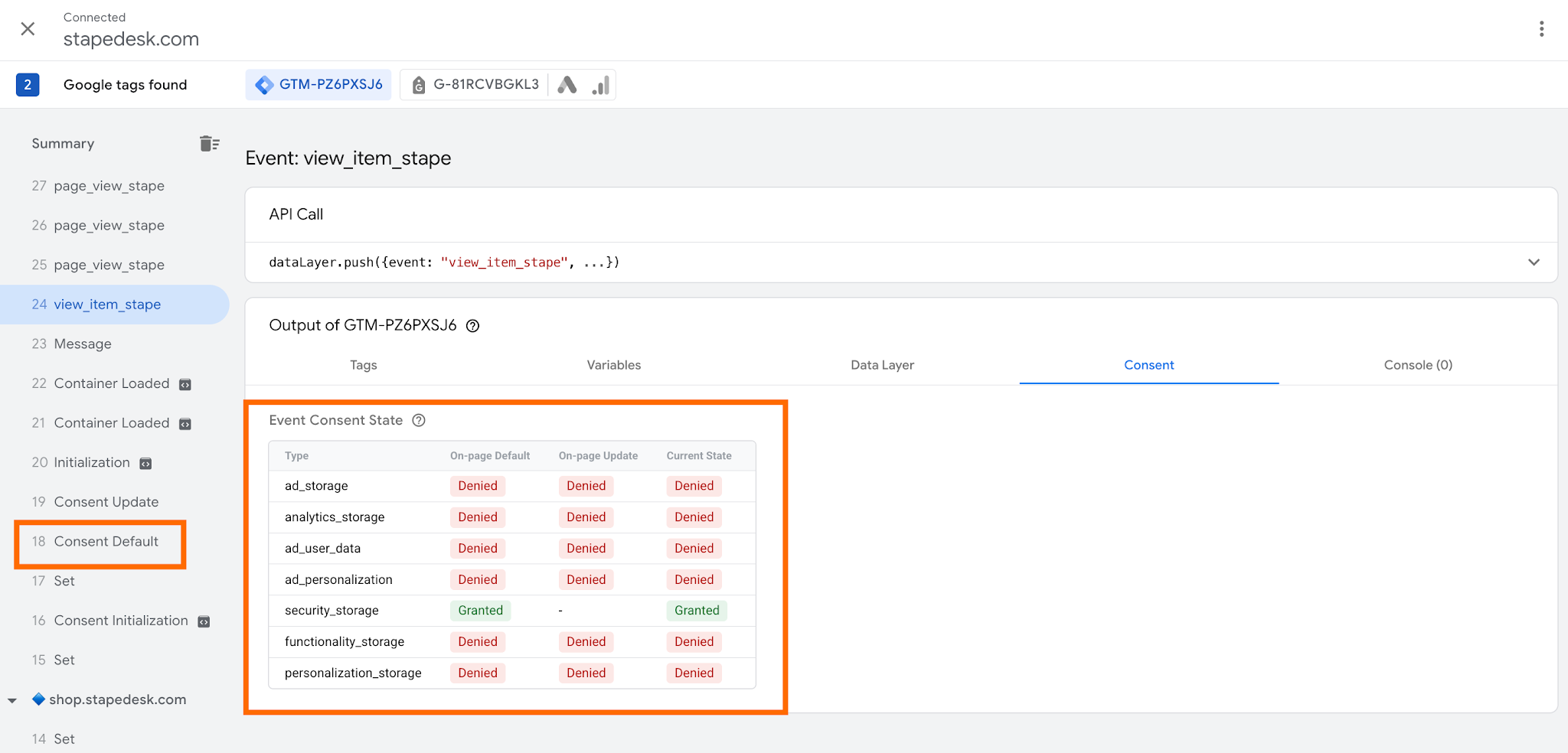Screen dimensions: 1568x753
Task: Click the analytics_storage consent type
Action: [335, 517]
